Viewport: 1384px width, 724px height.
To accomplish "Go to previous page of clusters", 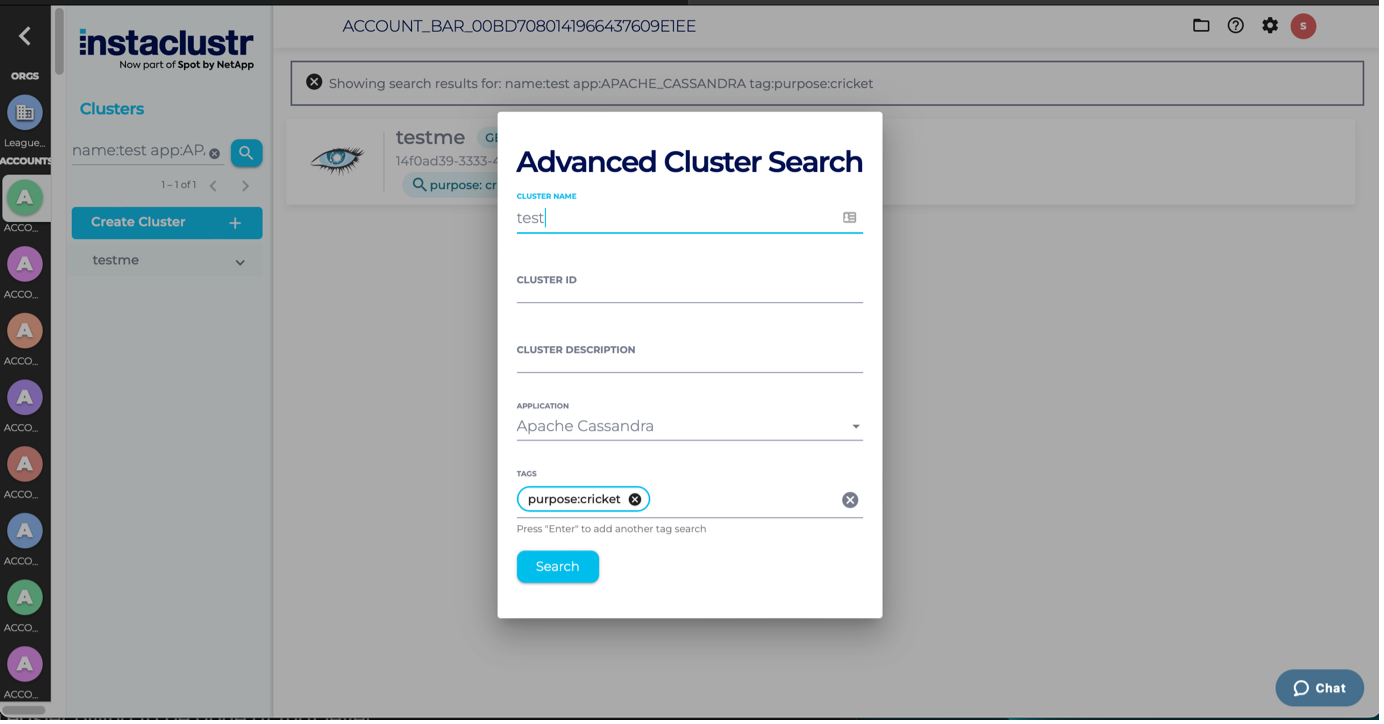I will (214, 186).
